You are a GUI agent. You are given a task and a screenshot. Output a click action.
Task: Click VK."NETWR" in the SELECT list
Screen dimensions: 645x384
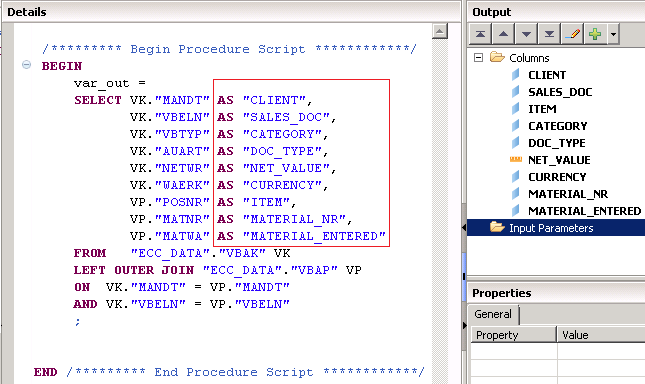[x=170, y=168]
